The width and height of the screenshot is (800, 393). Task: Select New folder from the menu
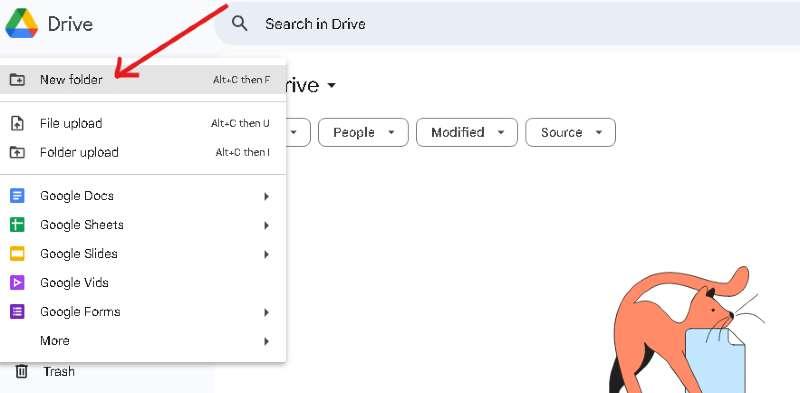[143, 80]
